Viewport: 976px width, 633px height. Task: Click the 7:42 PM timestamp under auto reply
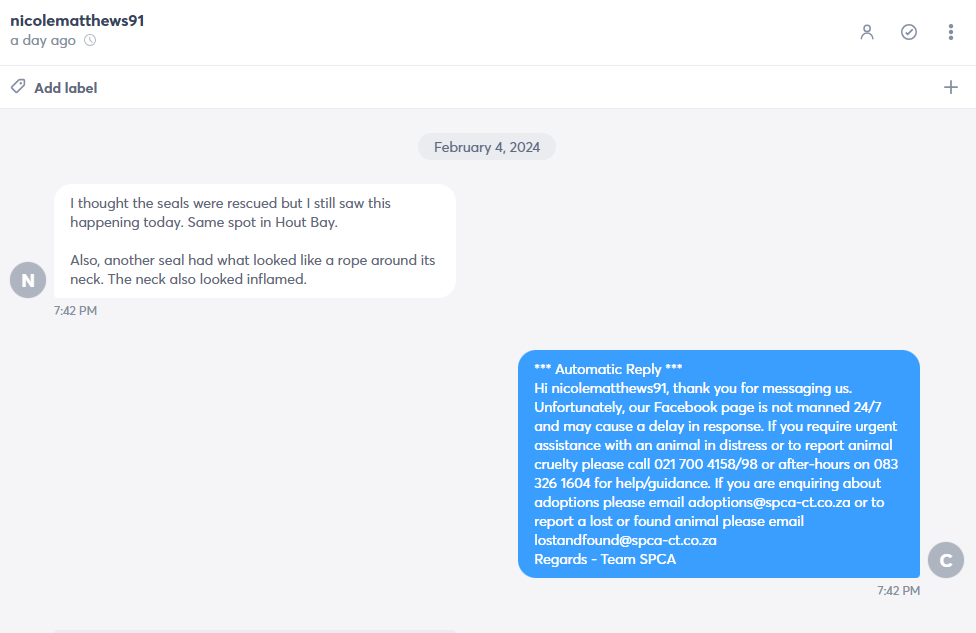coord(898,591)
